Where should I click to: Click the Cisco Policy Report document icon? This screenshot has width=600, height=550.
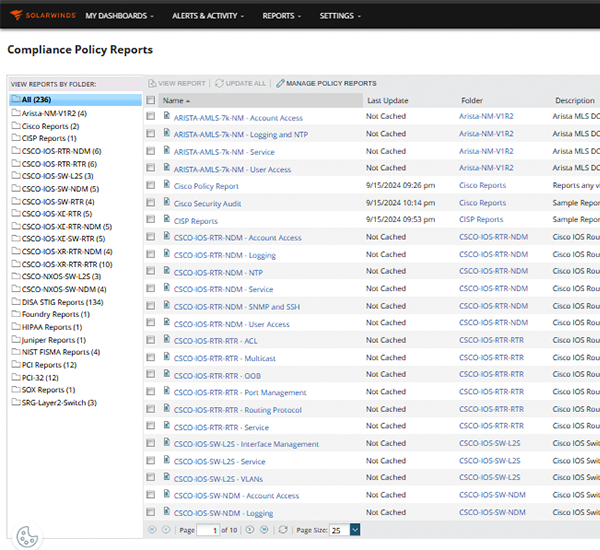[x=166, y=184]
